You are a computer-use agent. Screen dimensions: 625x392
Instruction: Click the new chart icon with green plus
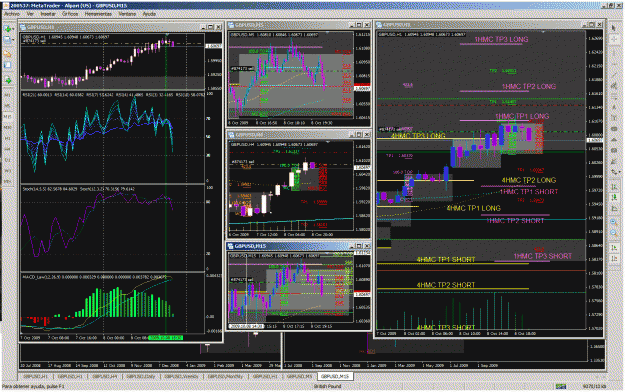7,29
